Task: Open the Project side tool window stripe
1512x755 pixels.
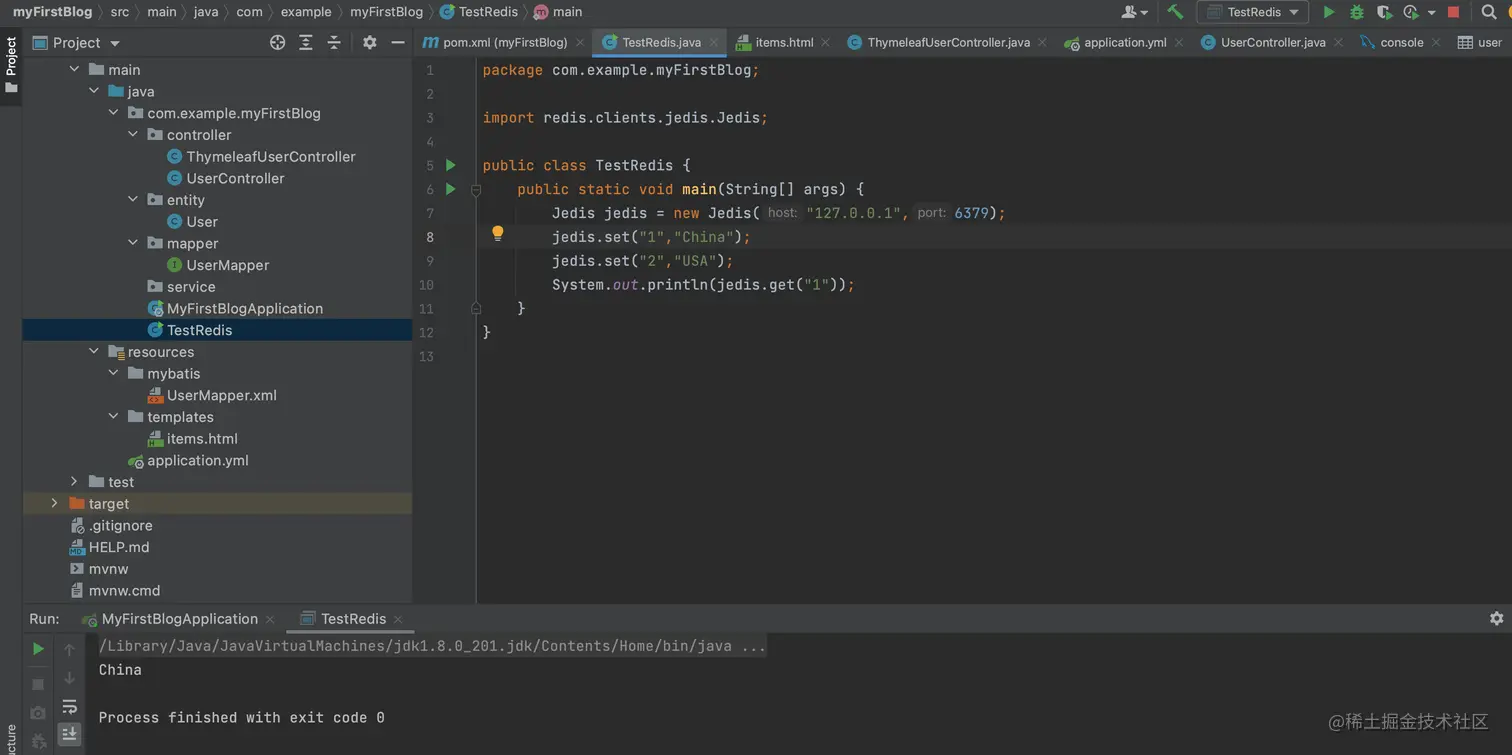Action: click(11, 65)
